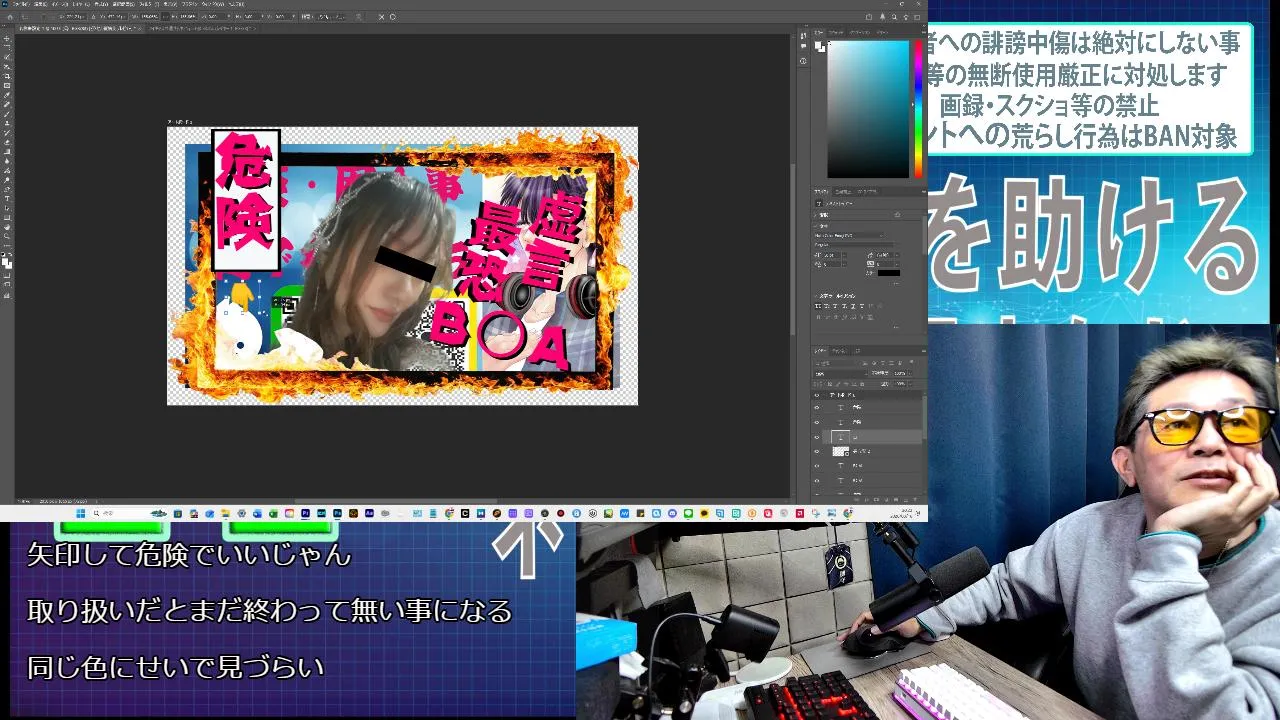Select the Object Selection tool
Screen dimensions: 1280x720
tap(7, 66)
